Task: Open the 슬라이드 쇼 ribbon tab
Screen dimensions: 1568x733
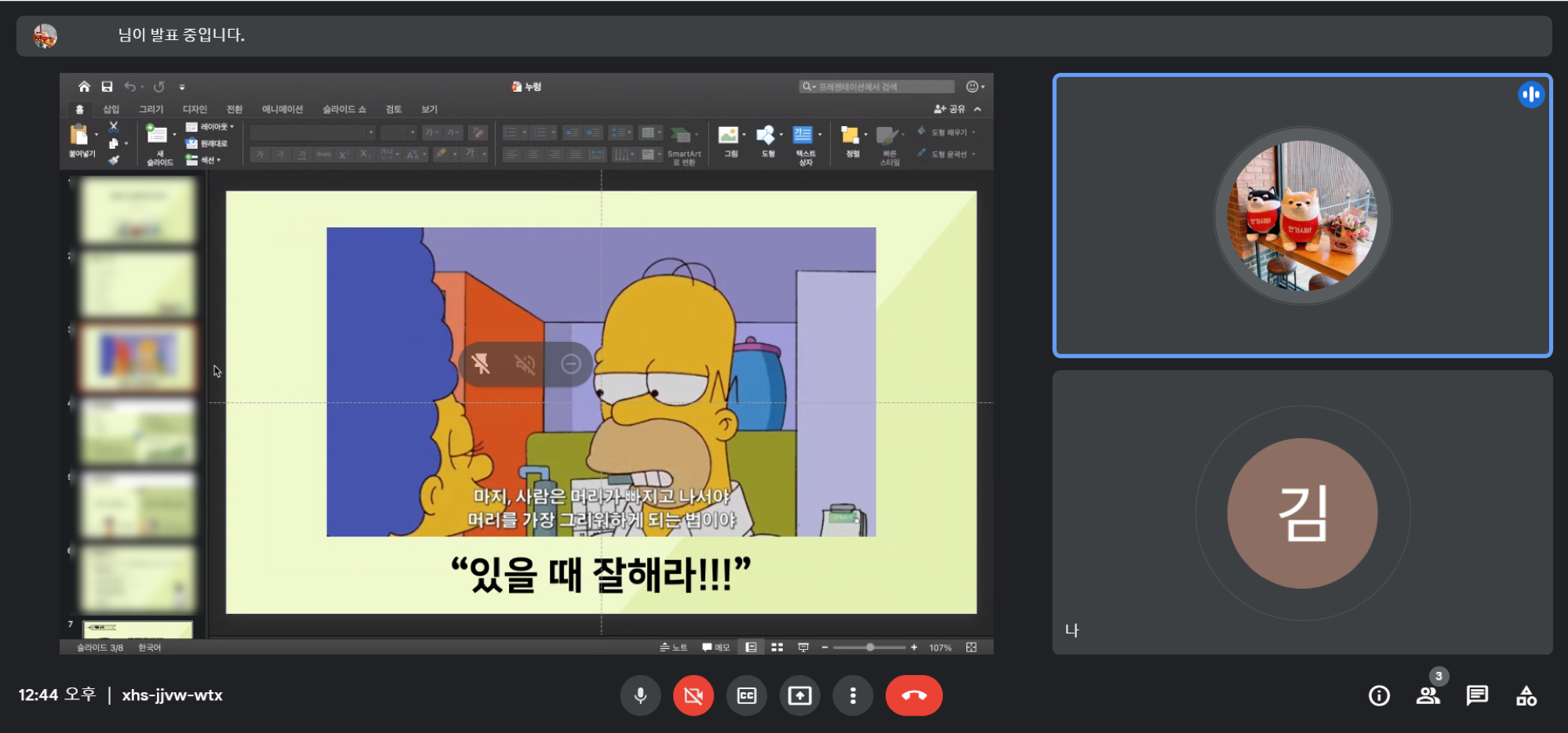Action: (344, 109)
